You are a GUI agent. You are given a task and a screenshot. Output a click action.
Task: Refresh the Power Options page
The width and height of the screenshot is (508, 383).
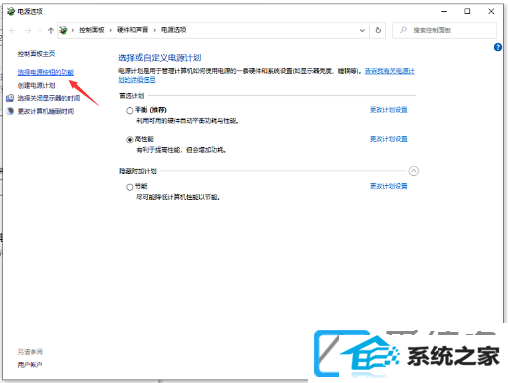pyautogui.click(x=378, y=30)
